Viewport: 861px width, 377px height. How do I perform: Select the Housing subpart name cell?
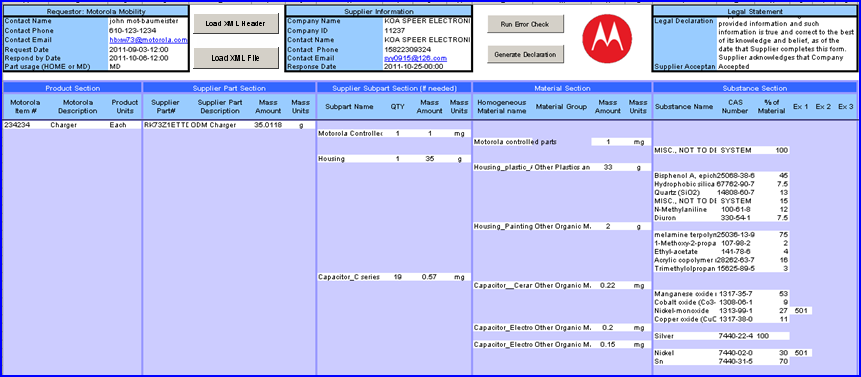(x=350, y=159)
